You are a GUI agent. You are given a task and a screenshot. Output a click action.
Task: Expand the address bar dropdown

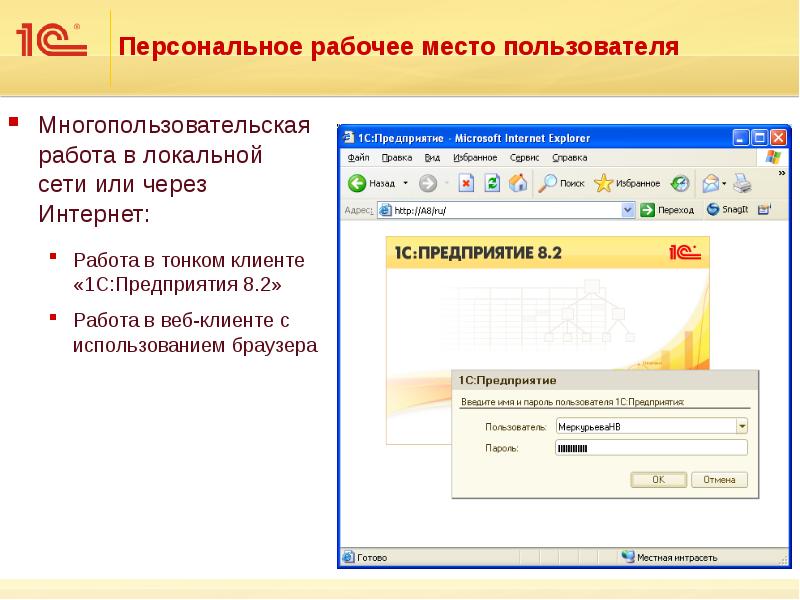(628, 210)
